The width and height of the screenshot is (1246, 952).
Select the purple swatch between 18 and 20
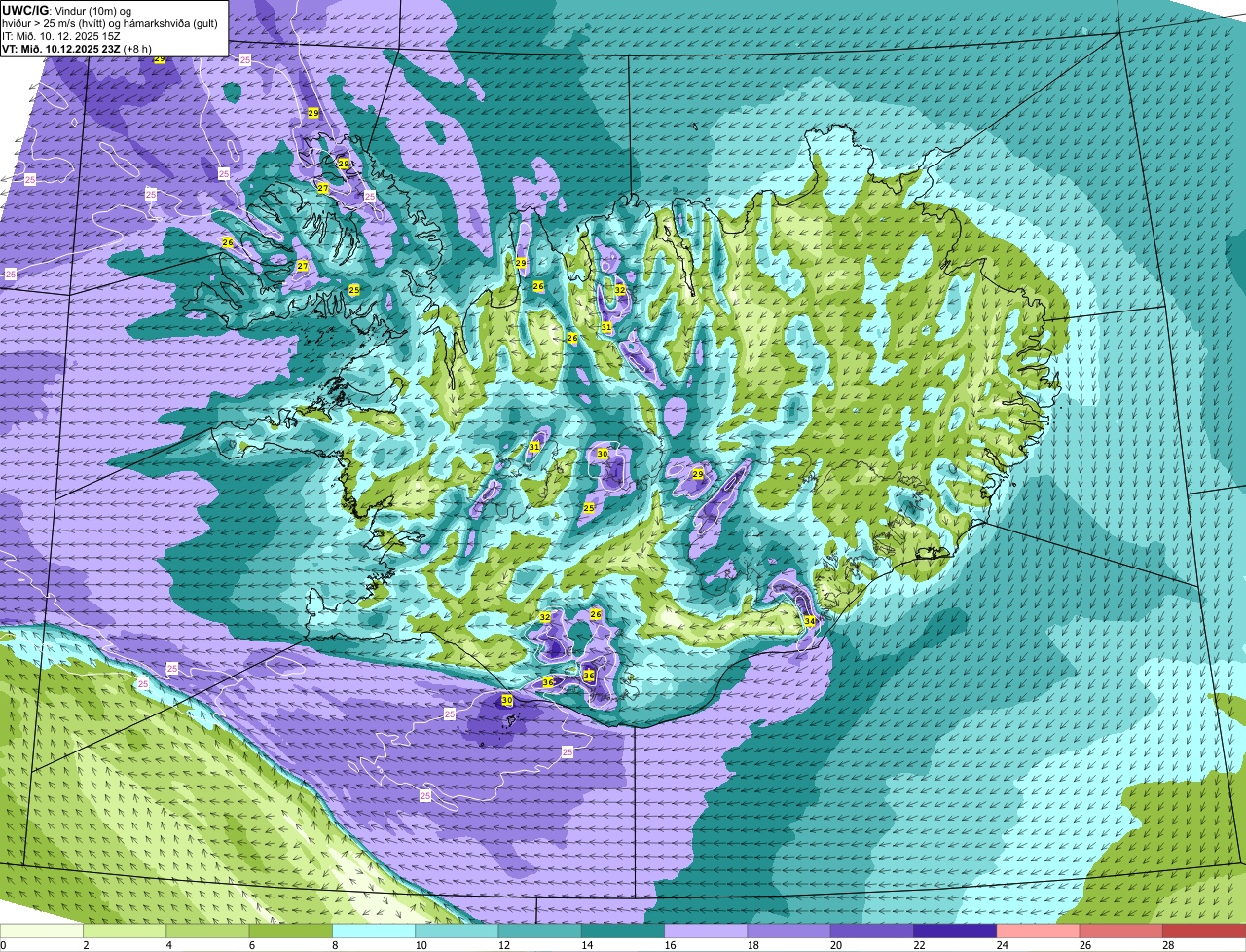[788, 932]
